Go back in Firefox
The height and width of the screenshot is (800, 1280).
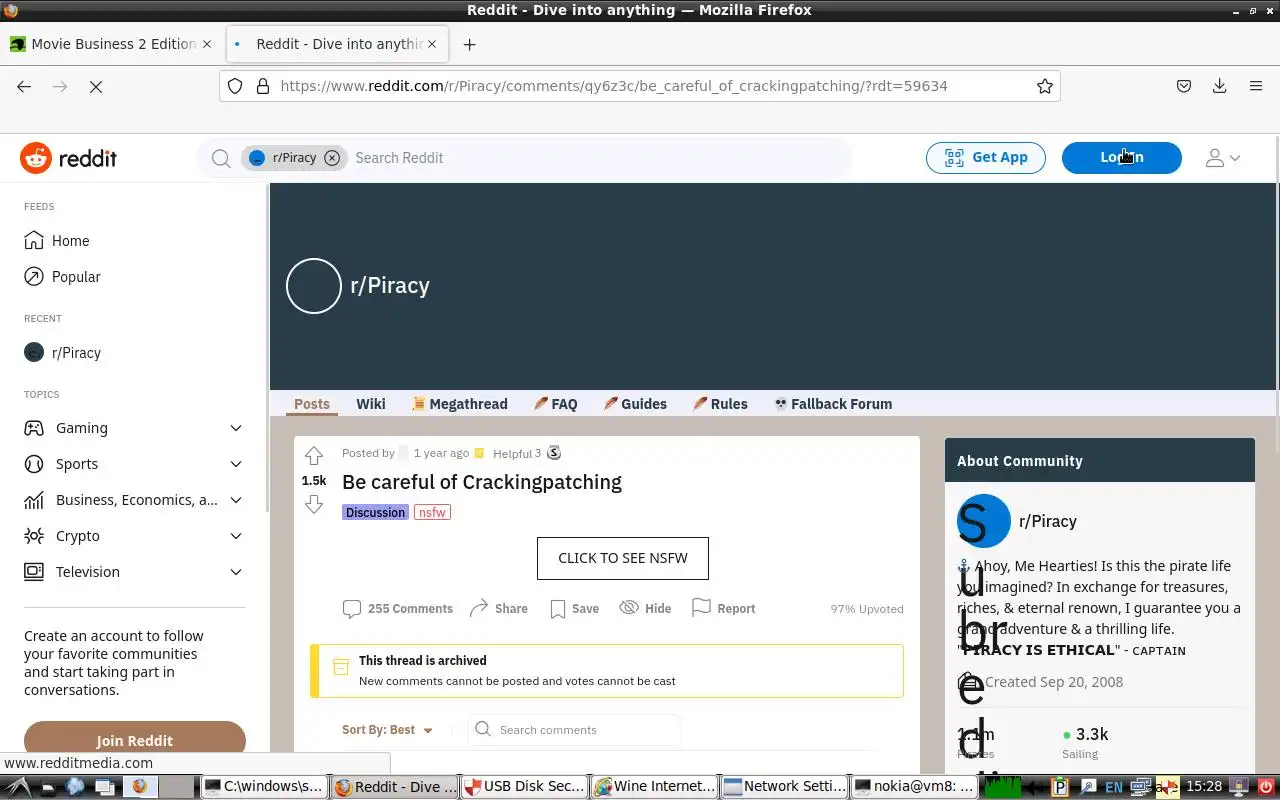24,87
